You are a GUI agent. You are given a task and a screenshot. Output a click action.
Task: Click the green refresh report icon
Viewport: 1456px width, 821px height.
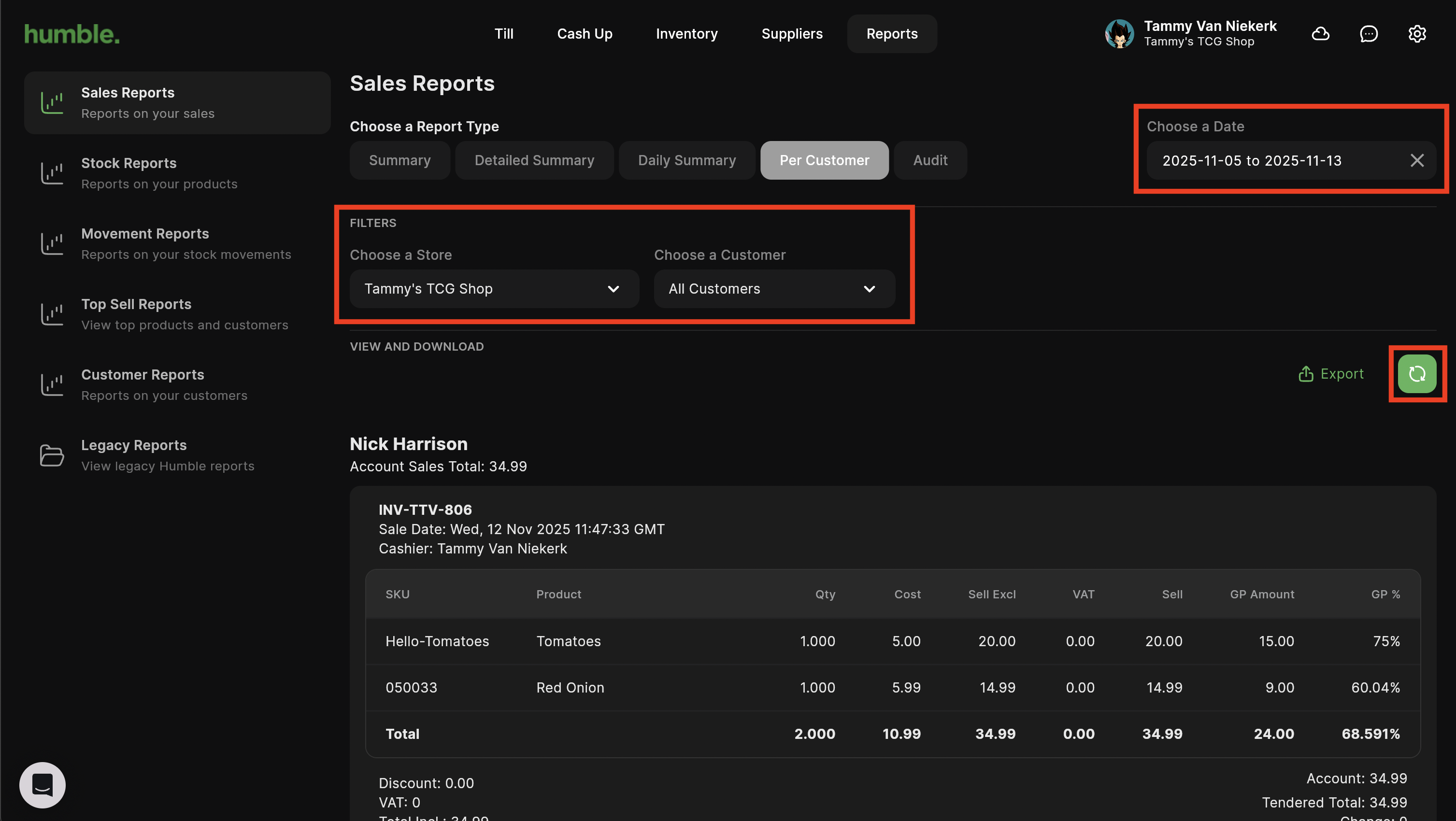[1416, 373]
